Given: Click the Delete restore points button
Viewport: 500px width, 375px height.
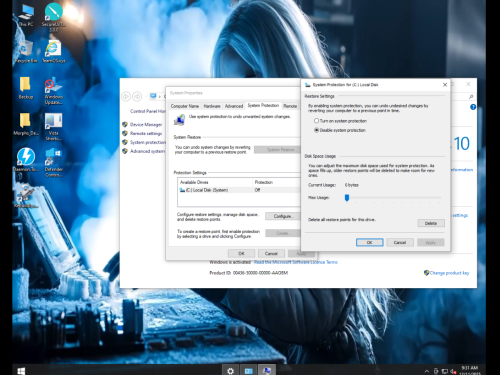Looking at the screenshot, I should [x=431, y=223].
